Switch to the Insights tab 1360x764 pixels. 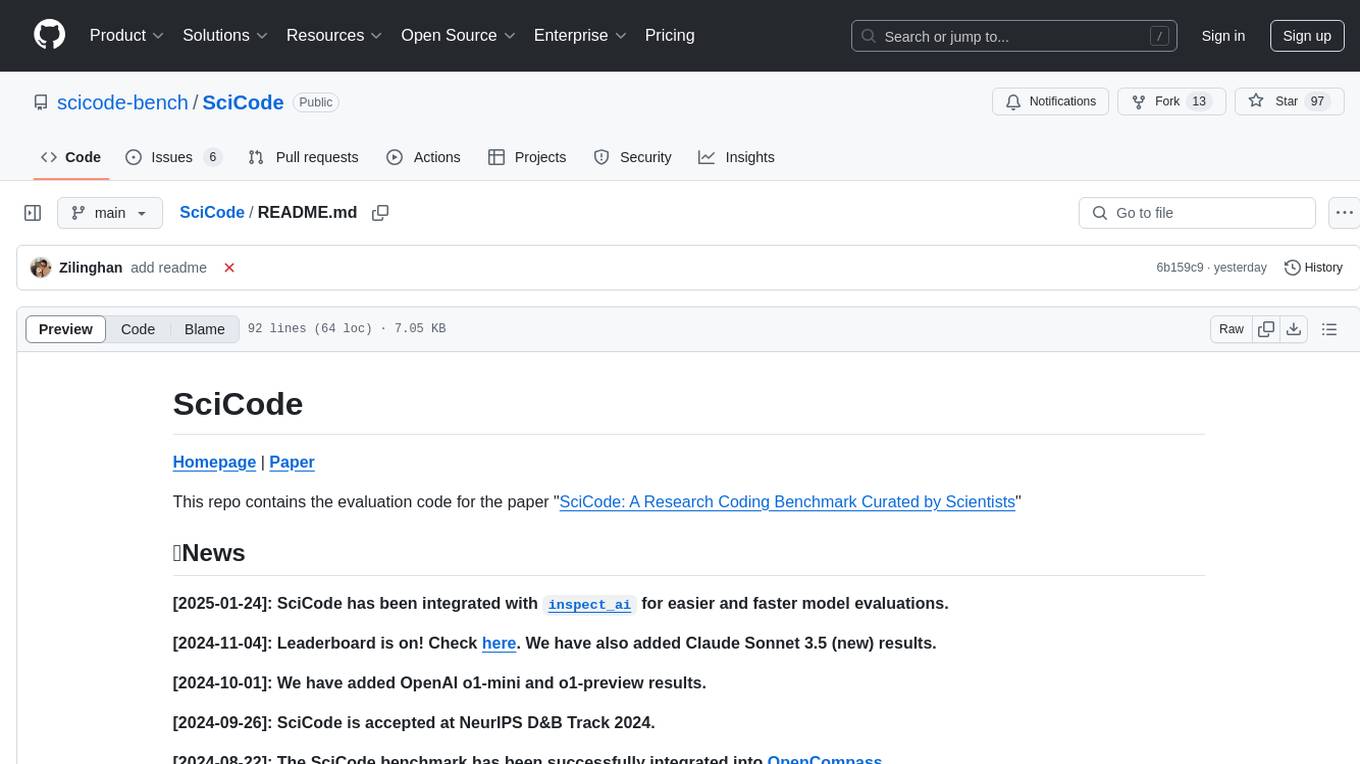736,157
